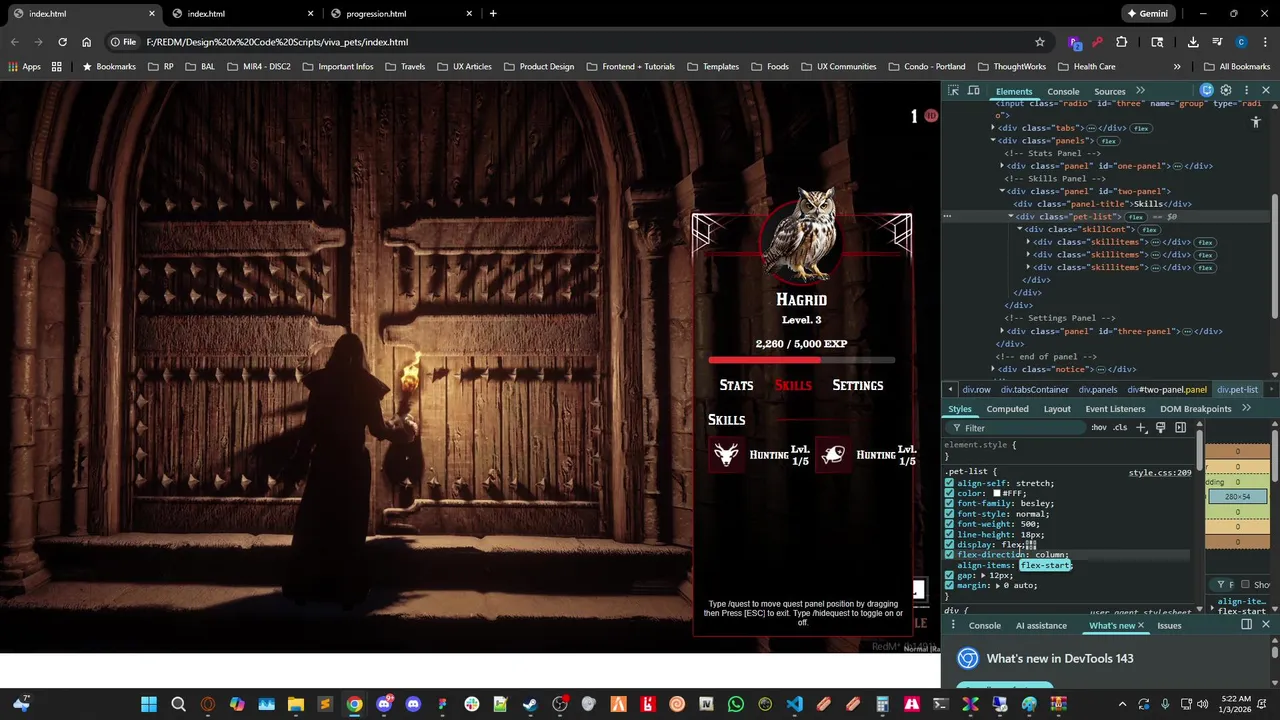Expand the three-panel div node

(1002, 331)
